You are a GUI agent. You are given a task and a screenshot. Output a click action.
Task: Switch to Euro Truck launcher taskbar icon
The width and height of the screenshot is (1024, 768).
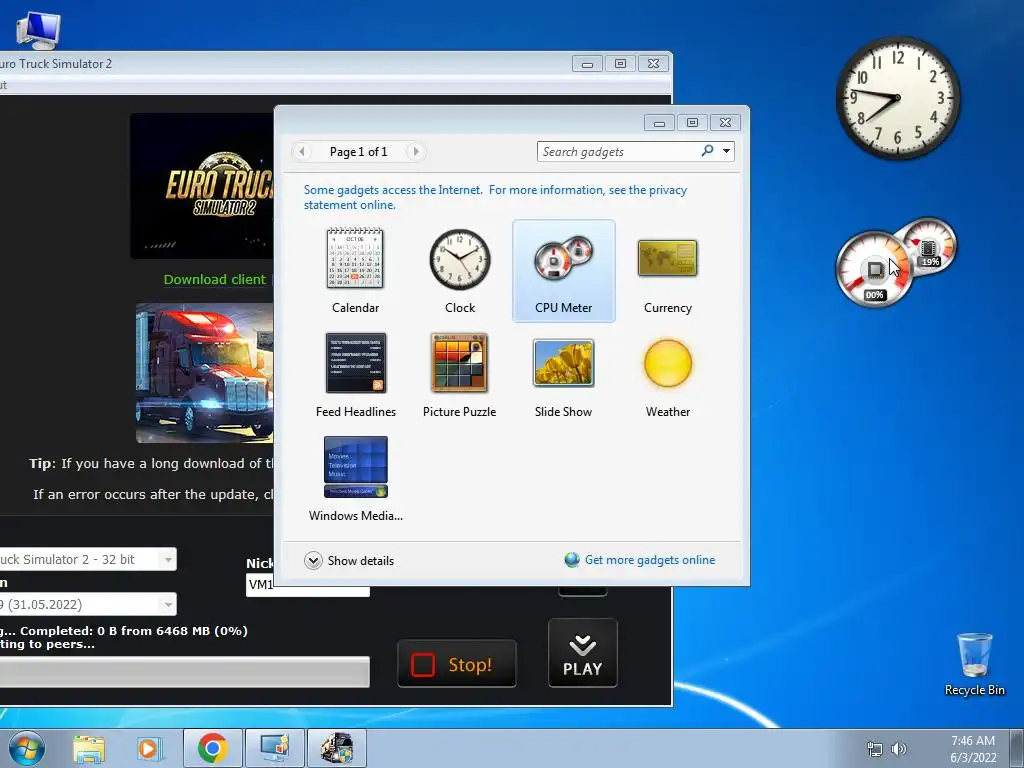pyautogui.click(x=336, y=748)
